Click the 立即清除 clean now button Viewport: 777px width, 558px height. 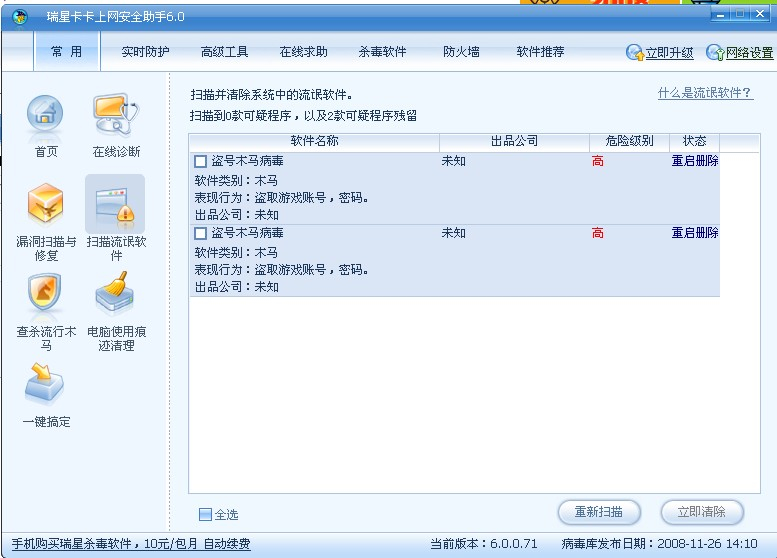pyautogui.click(x=702, y=512)
